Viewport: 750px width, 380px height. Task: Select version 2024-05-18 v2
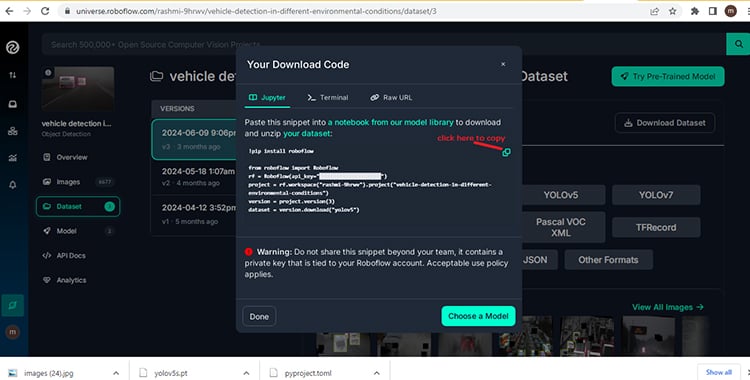pyautogui.click(x=194, y=177)
